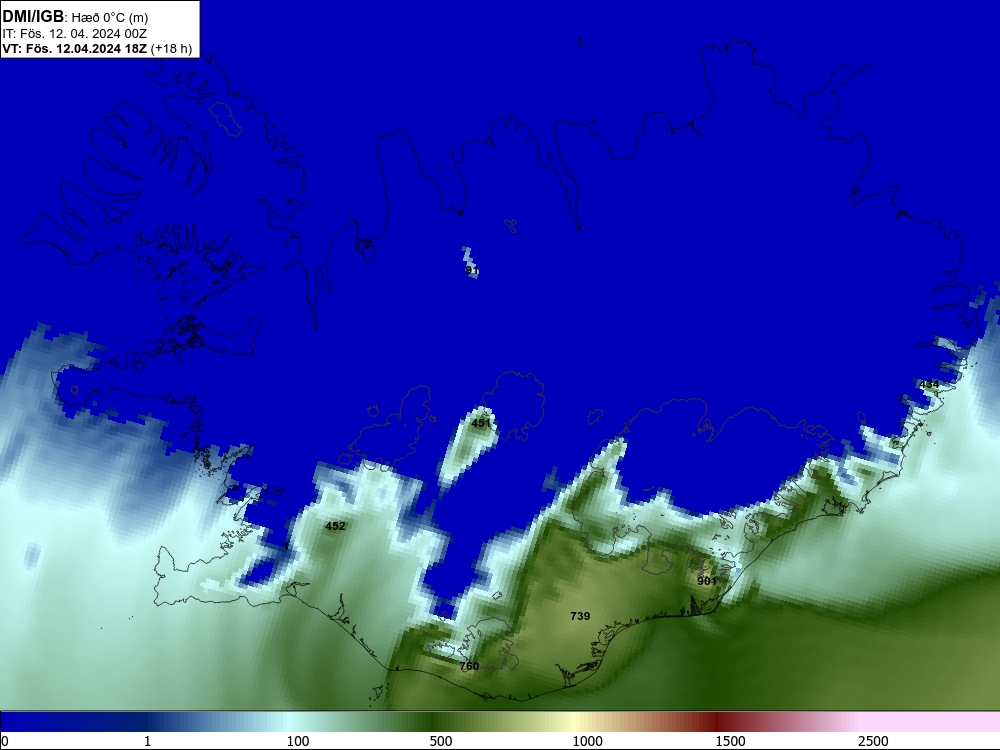Click the VT valid time line
The height and width of the screenshot is (750, 1000).
coord(97,48)
